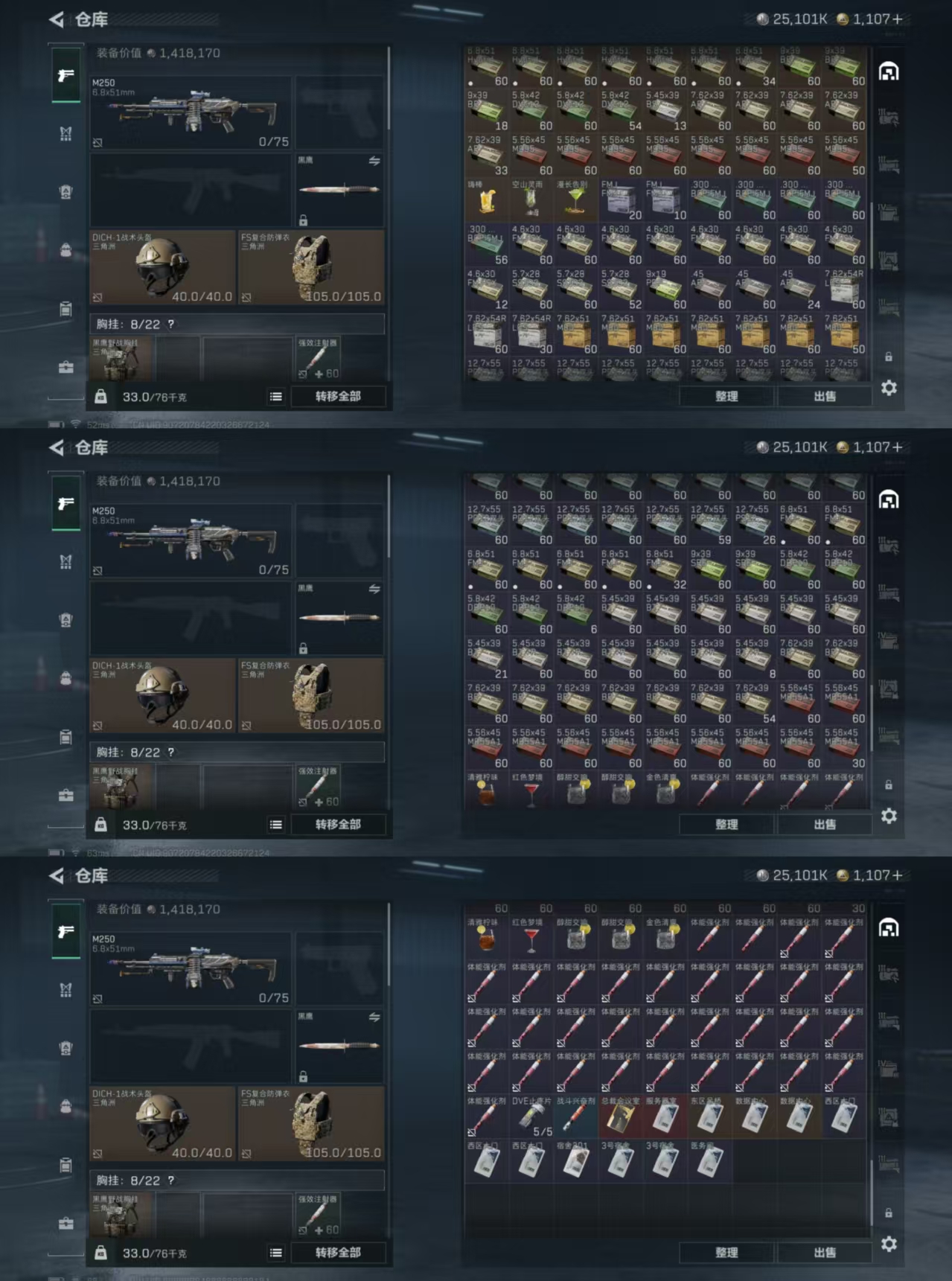The height and width of the screenshot is (1281, 952).
Task: Switch to the gun tab in middle screenshot's left sidebar
Action: click(66, 504)
